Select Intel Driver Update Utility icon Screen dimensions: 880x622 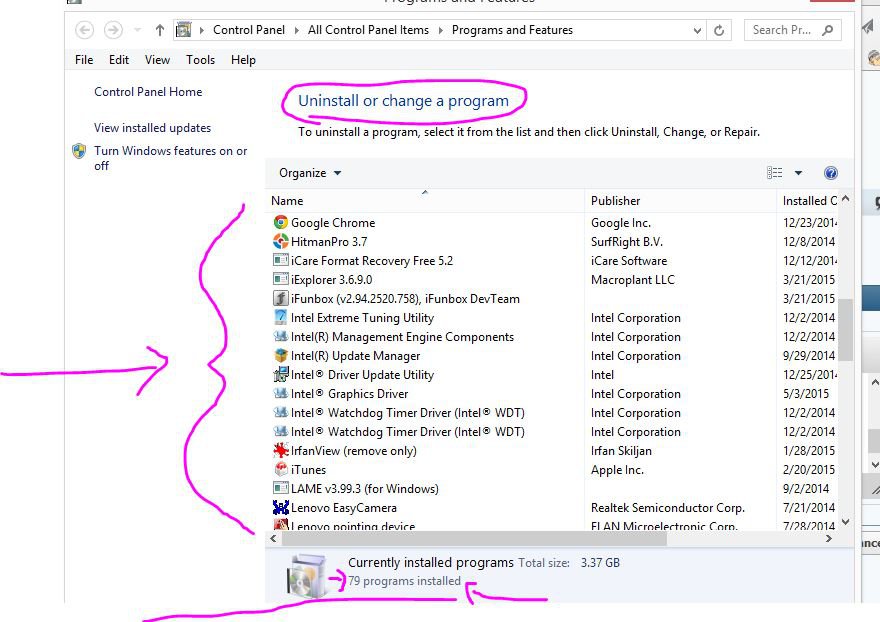(x=281, y=374)
